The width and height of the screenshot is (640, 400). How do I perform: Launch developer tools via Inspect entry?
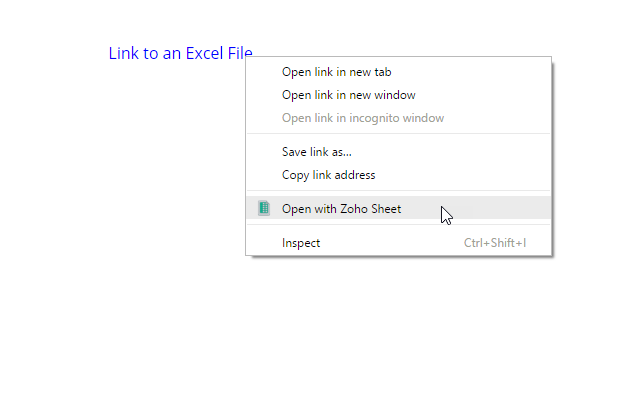(398, 242)
